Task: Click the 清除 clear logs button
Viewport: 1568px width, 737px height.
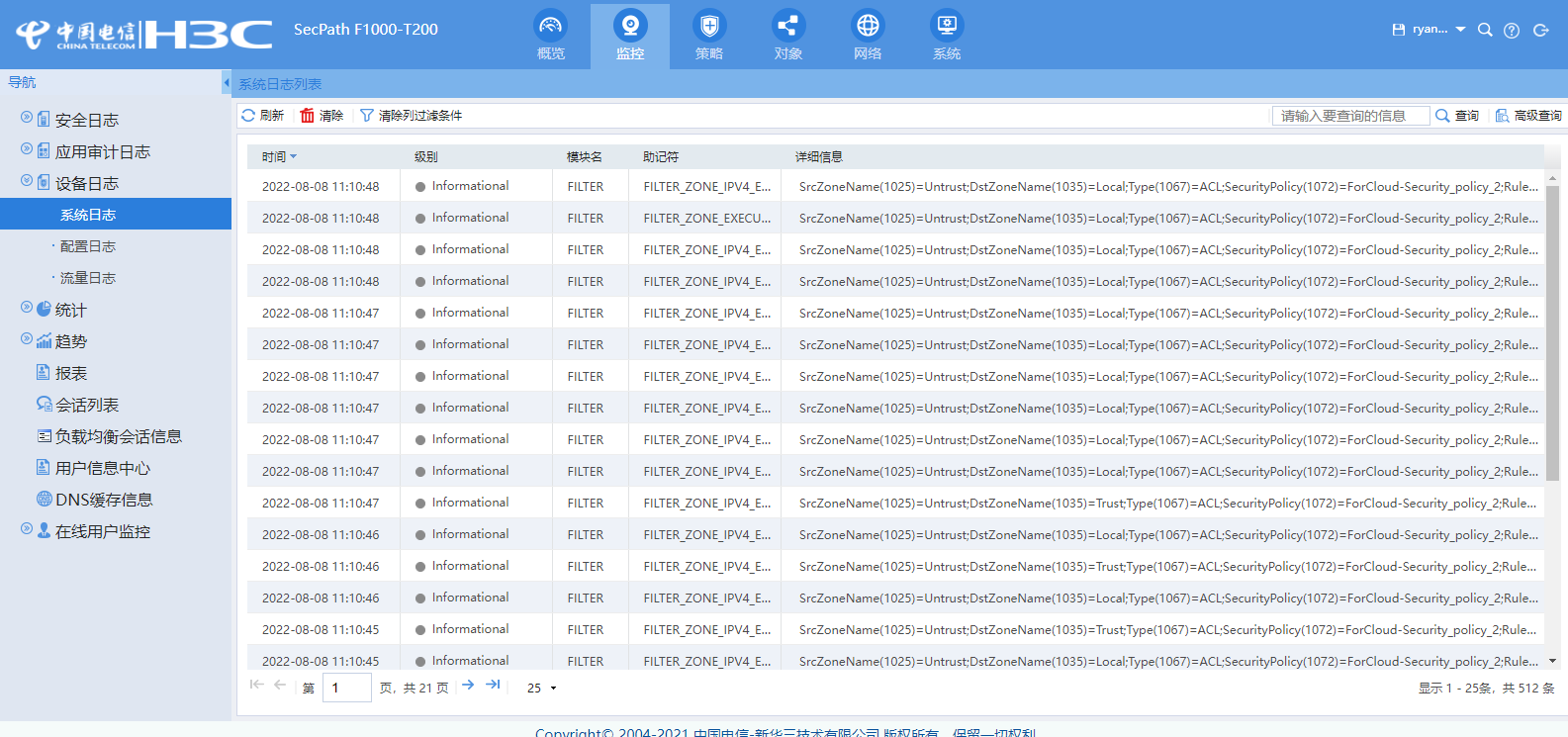Action: 322,116
